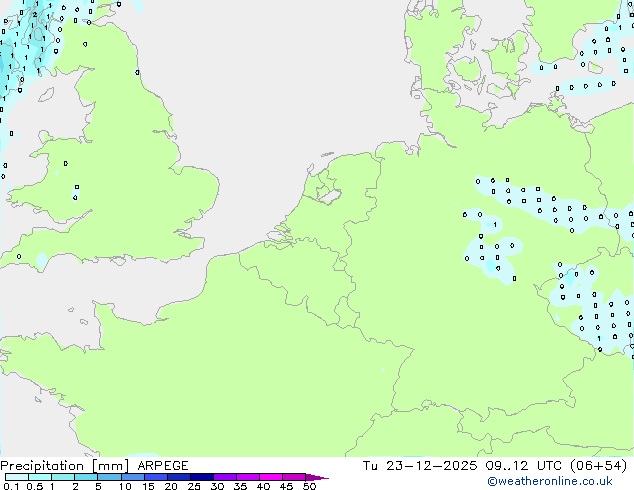
Task: Click the Rhine delta inlets in Zeeland
Action: 277,236
